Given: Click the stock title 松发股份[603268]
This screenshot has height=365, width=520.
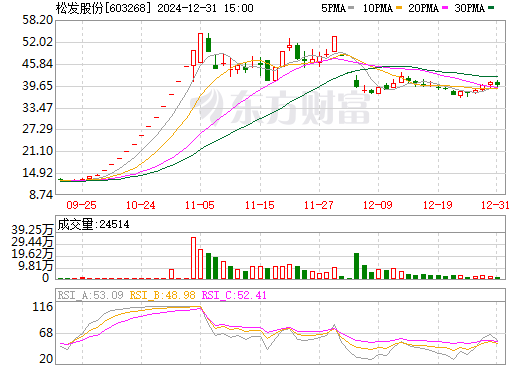Looking at the screenshot, I should [103, 8].
